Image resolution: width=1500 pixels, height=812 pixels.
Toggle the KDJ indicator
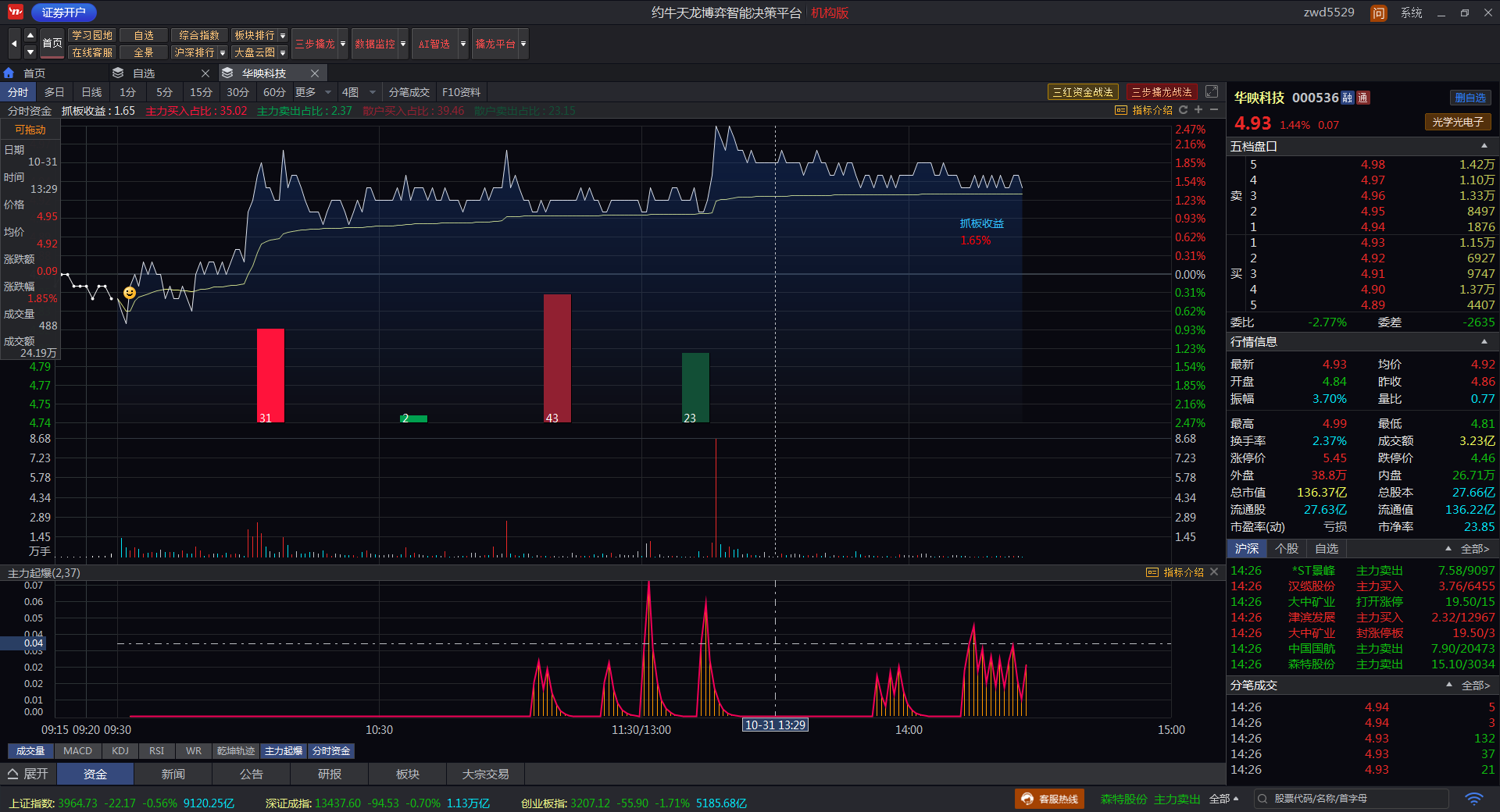[x=120, y=751]
